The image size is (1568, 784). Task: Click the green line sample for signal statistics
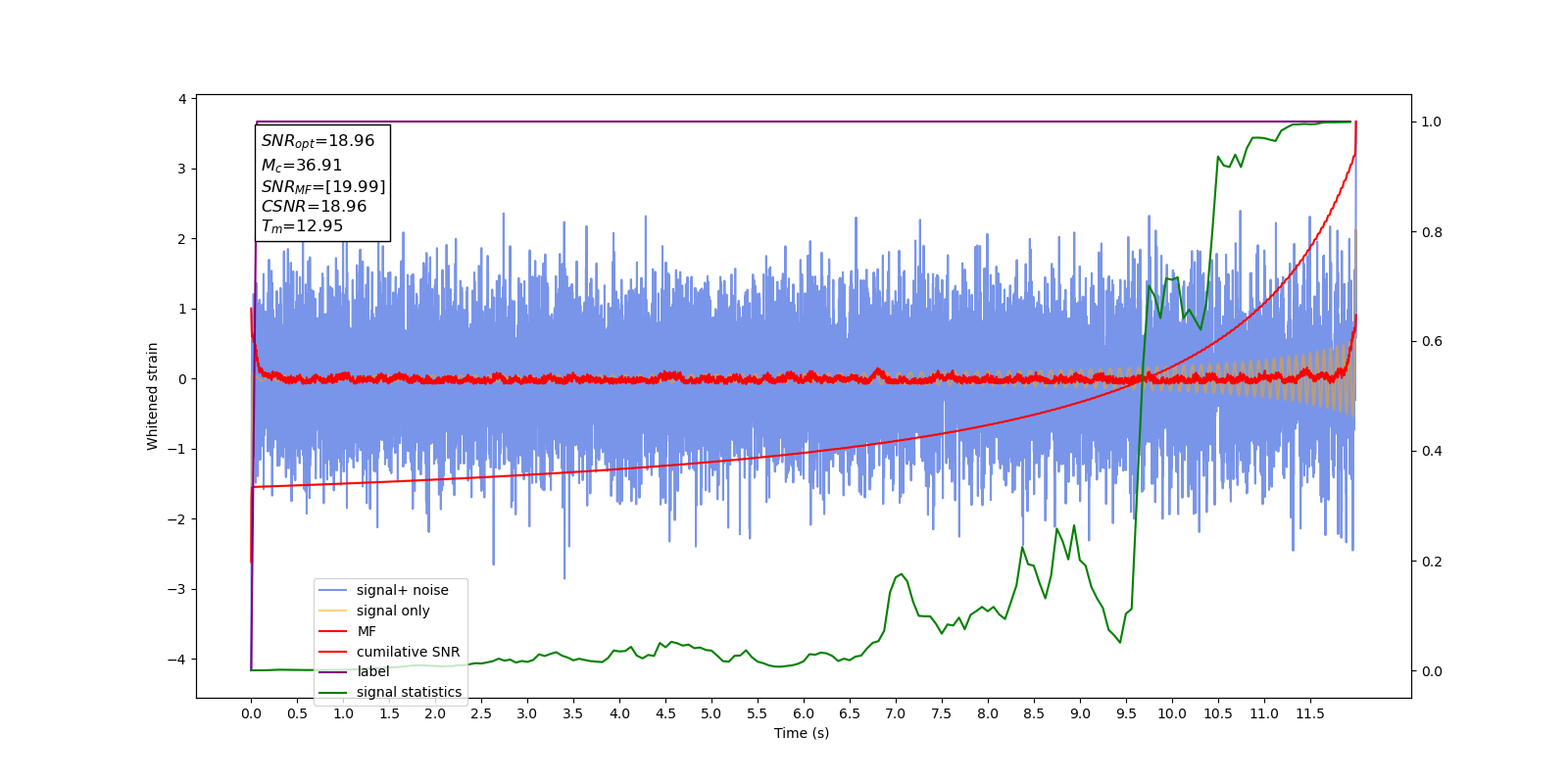click(333, 692)
